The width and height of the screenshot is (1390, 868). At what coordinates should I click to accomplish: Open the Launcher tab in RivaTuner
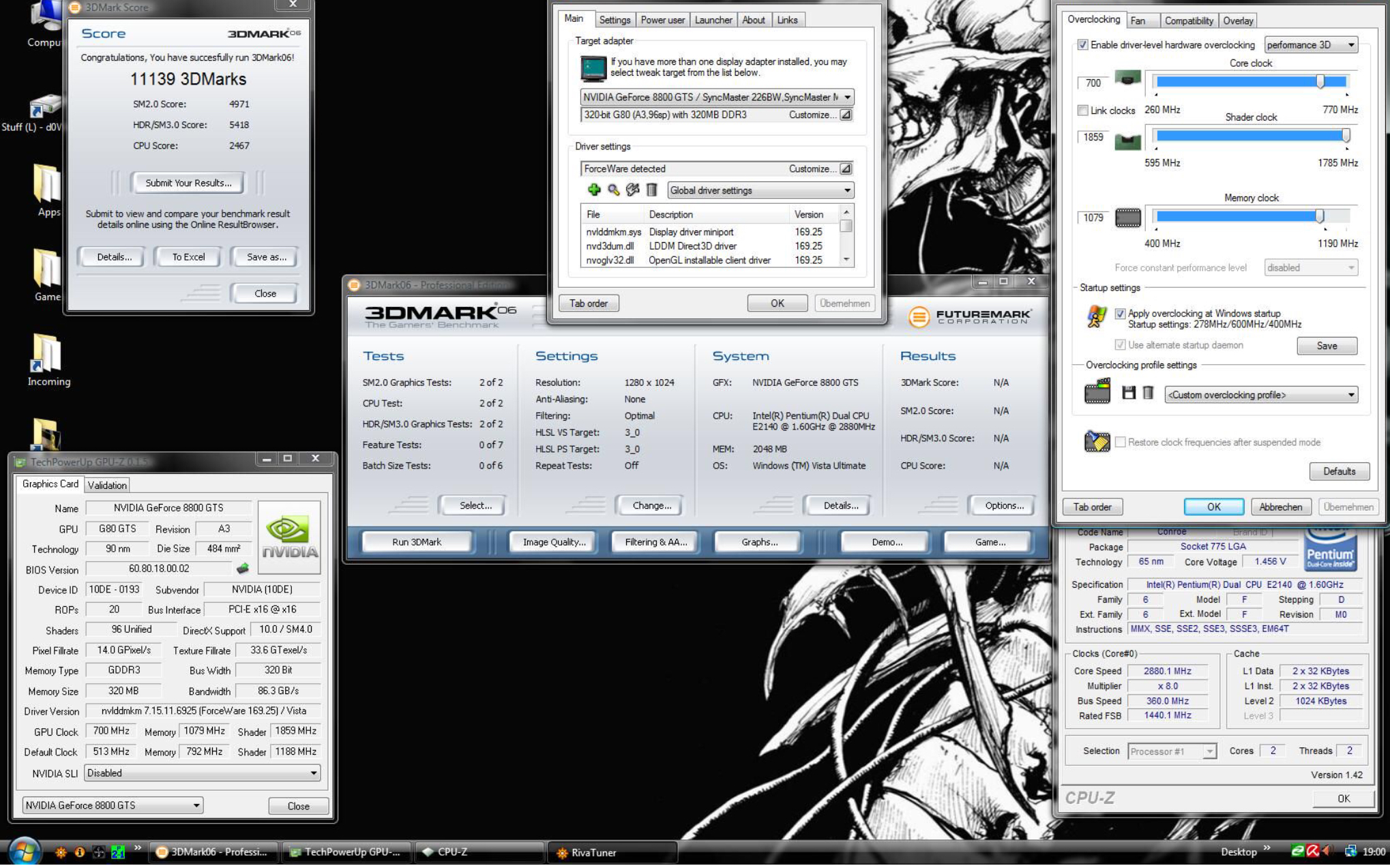point(713,20)
